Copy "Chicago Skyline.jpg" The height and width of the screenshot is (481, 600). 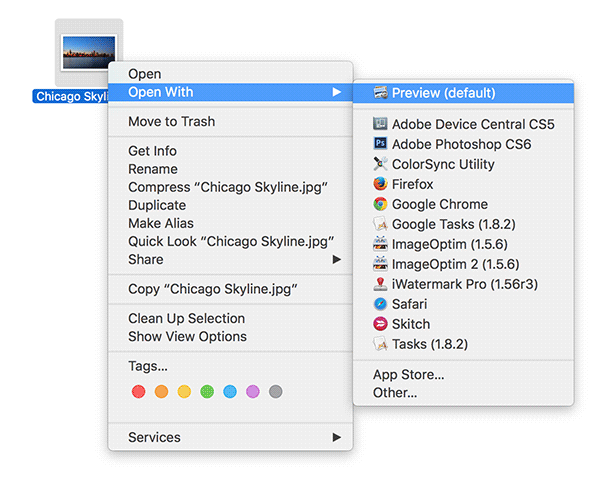tap(230, 289)
